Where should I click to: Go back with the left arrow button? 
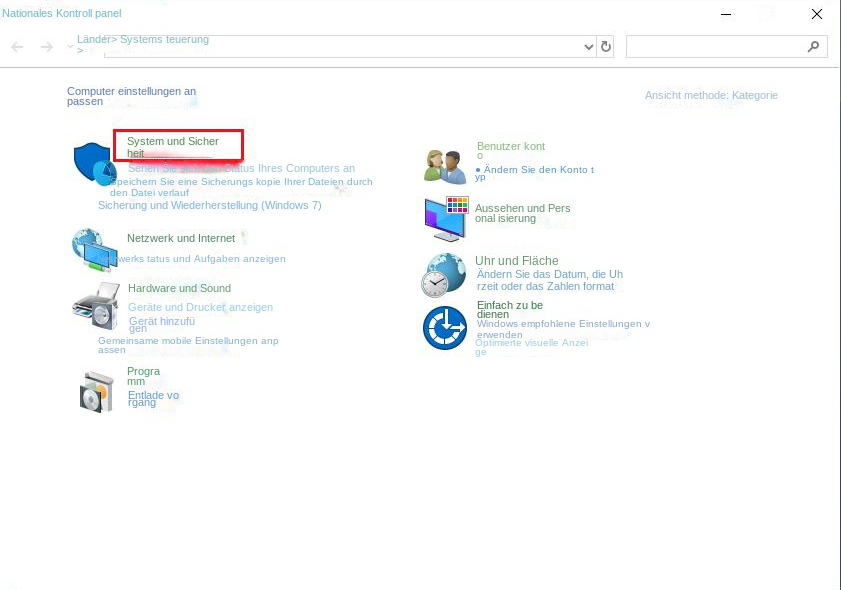click(x=17, y=47)
